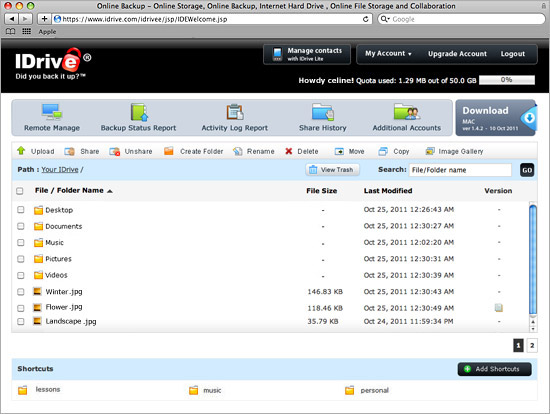Click the Google search field
This screenshot has height=414, width=550.
point(461,19)
